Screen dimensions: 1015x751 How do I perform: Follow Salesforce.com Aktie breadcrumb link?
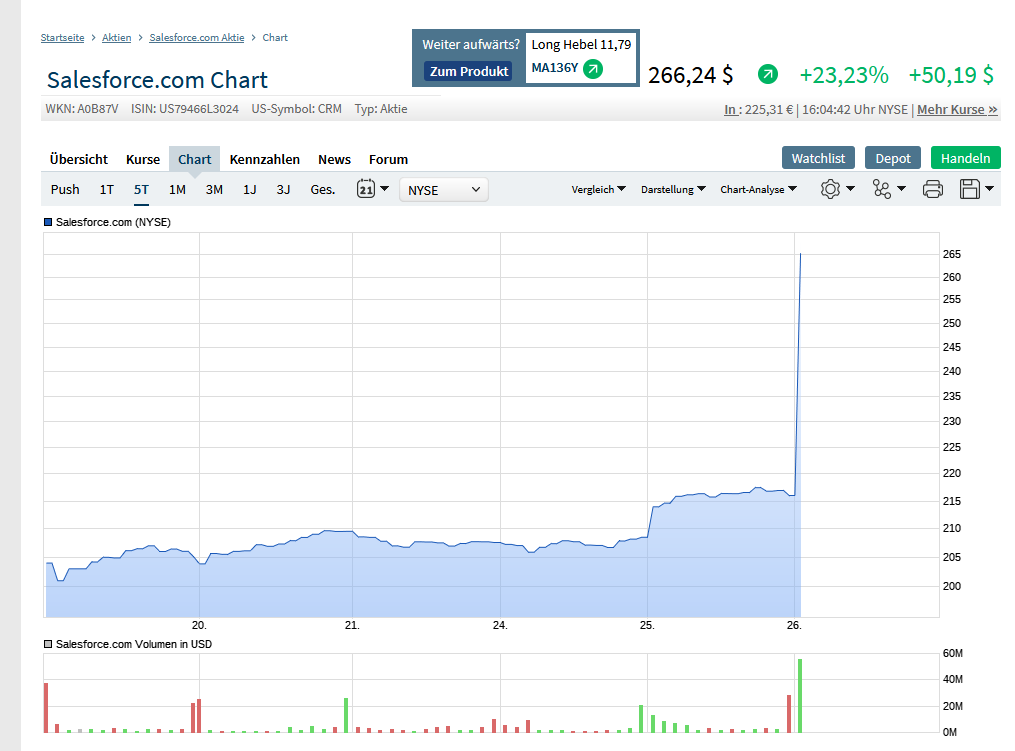(x=197, y=38)
